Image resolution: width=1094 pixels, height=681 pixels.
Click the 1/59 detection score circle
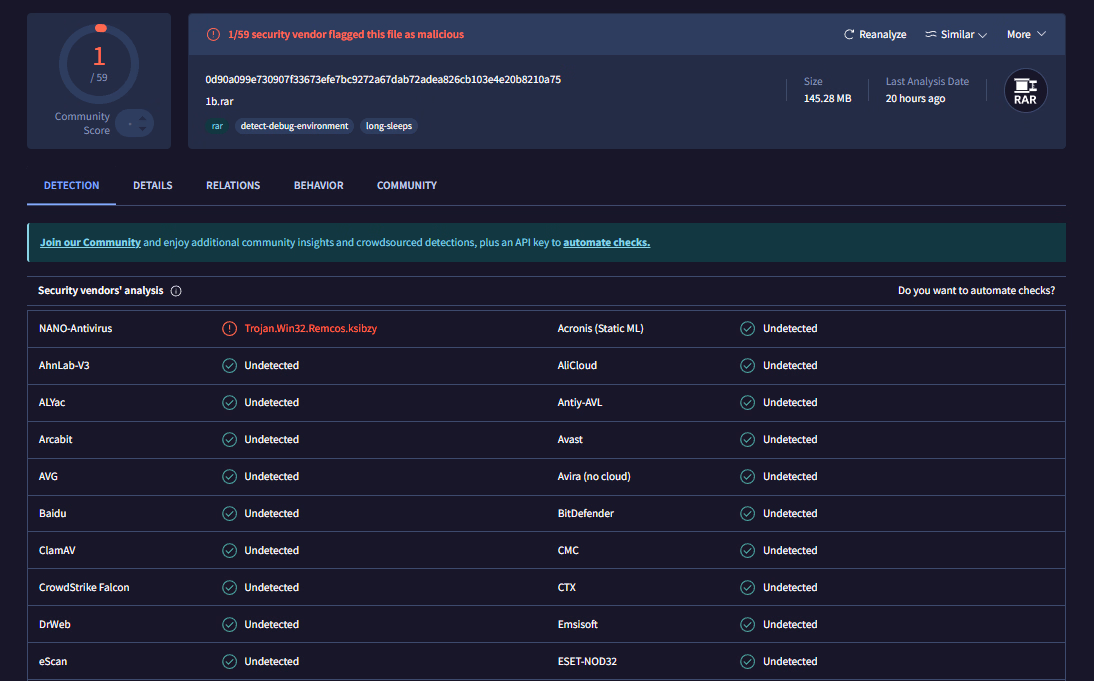tap(99, 64)
